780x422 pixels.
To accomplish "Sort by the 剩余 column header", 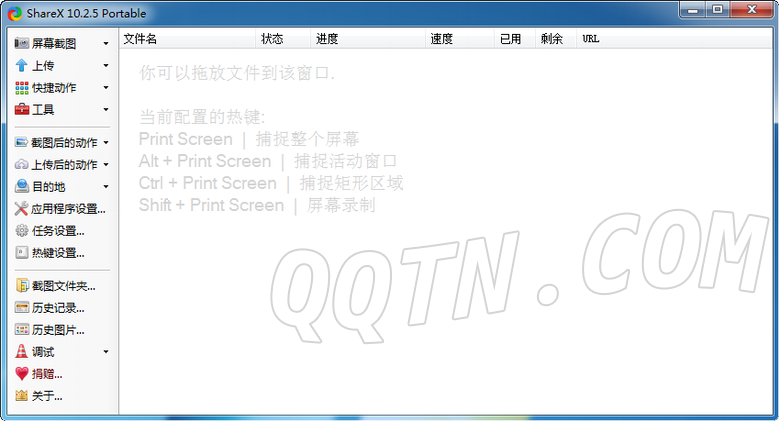I will tap(555, 39).
